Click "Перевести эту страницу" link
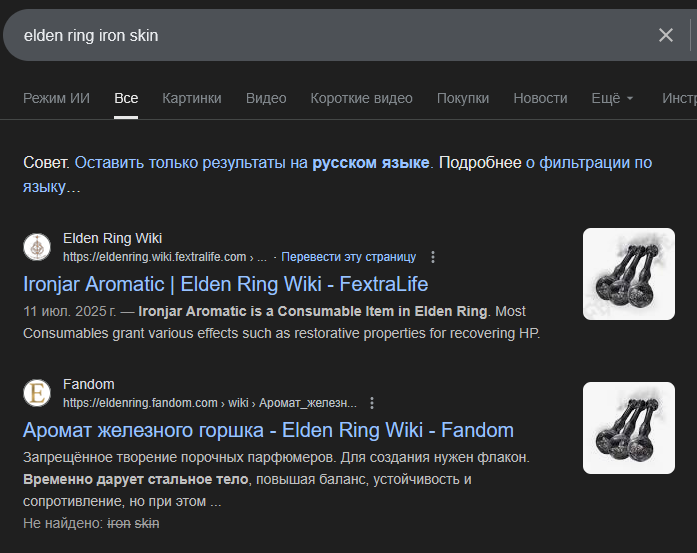Image resolution: width=697 pixels, height=553 pixels. 348,257
